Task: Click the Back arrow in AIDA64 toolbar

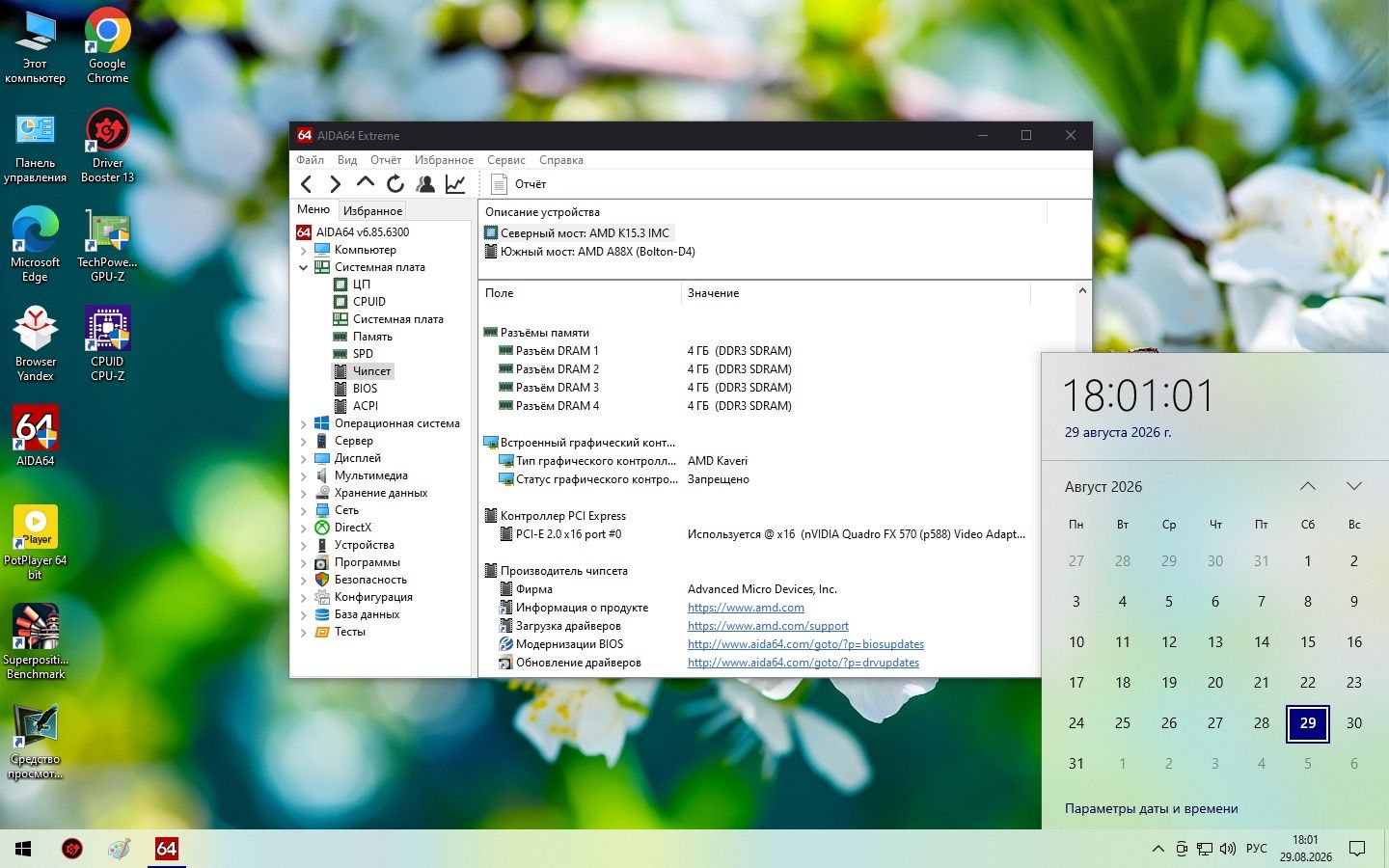Action: 307,183
